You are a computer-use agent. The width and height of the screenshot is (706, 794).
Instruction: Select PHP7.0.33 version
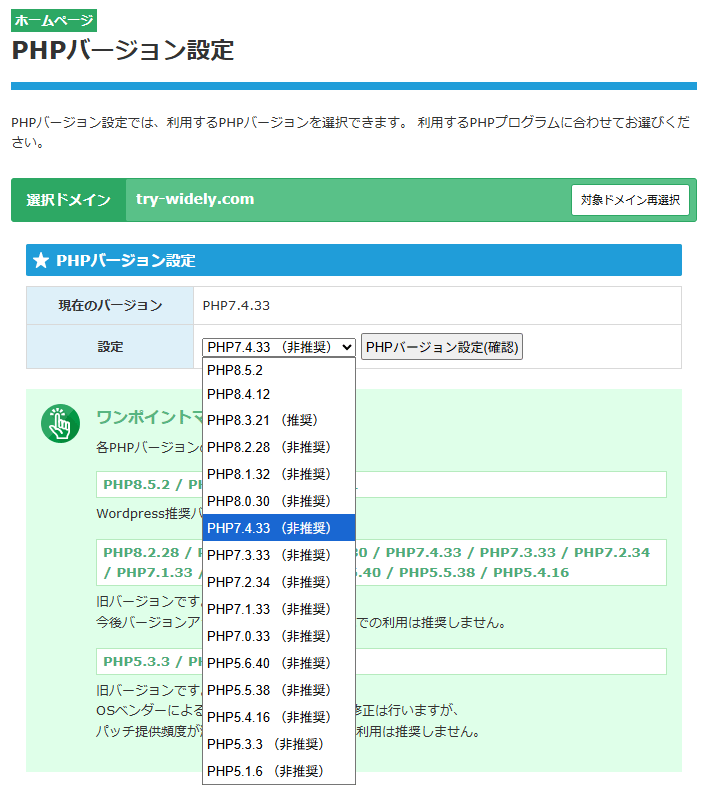278,636
